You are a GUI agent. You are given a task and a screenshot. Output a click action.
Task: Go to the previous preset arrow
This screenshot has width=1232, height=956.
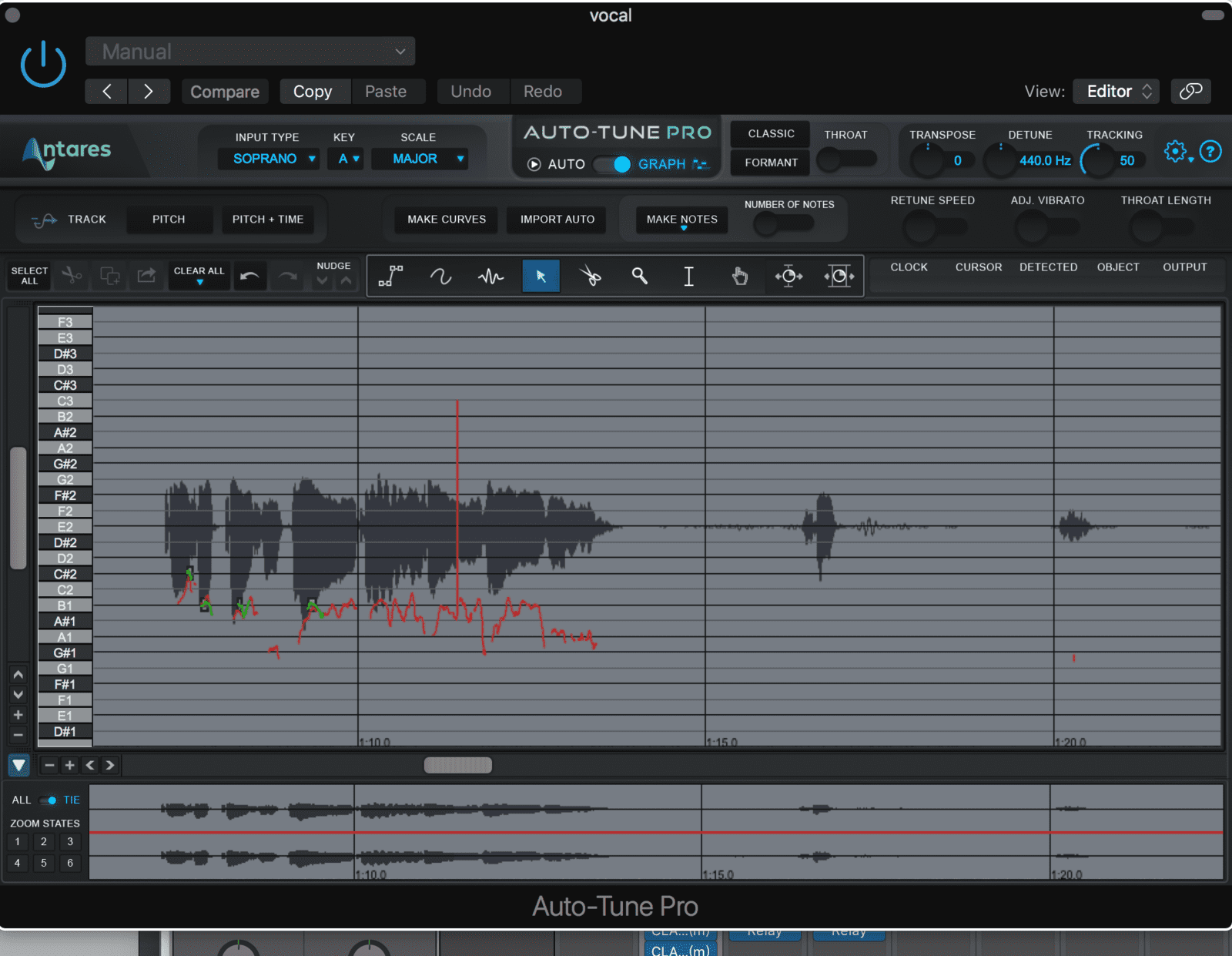pos(106,91)
